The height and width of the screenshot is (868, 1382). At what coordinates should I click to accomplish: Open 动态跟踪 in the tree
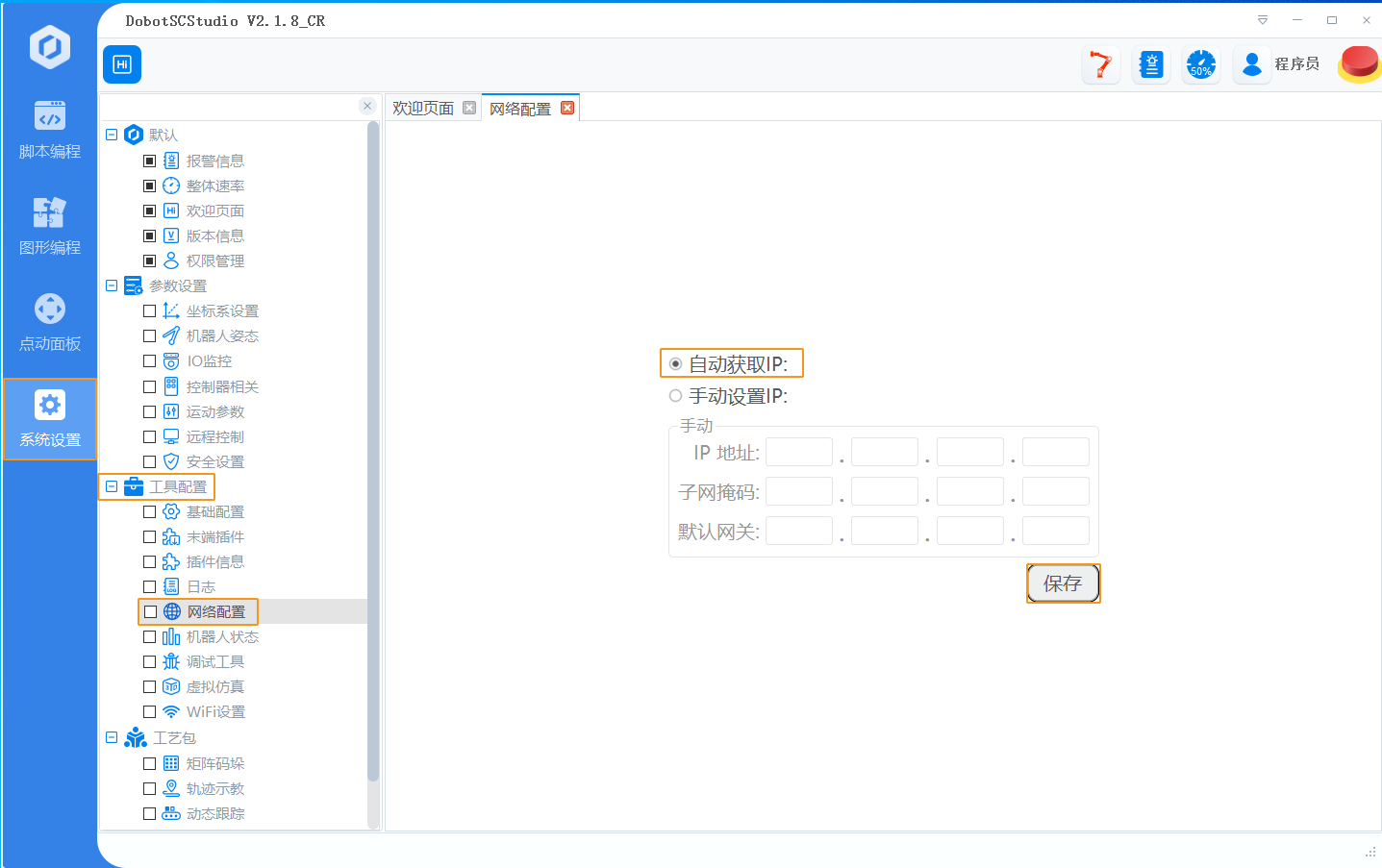pos(215,813)
